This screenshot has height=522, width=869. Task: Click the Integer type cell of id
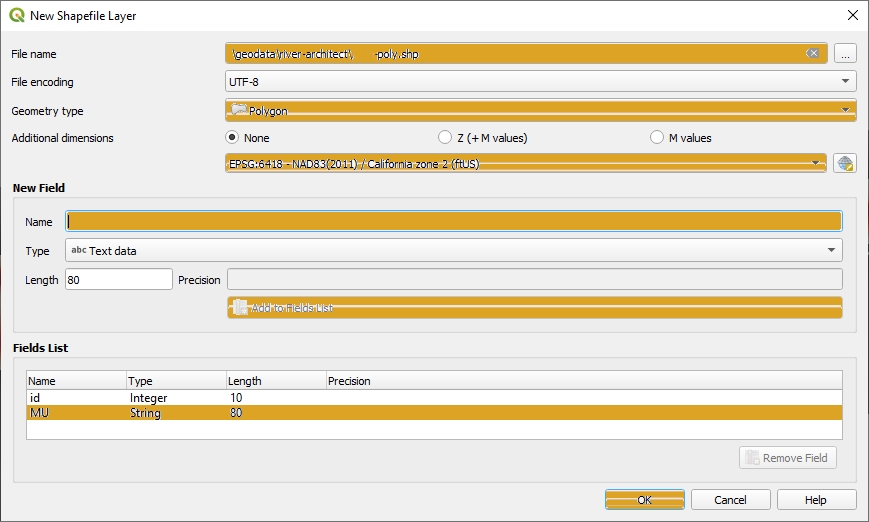149,397
